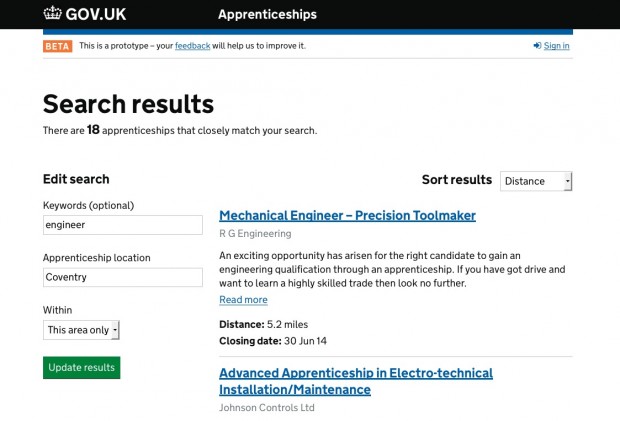Click the GOV.UK crown logo icon
The image size is (620, 421).
click(52, 13)
